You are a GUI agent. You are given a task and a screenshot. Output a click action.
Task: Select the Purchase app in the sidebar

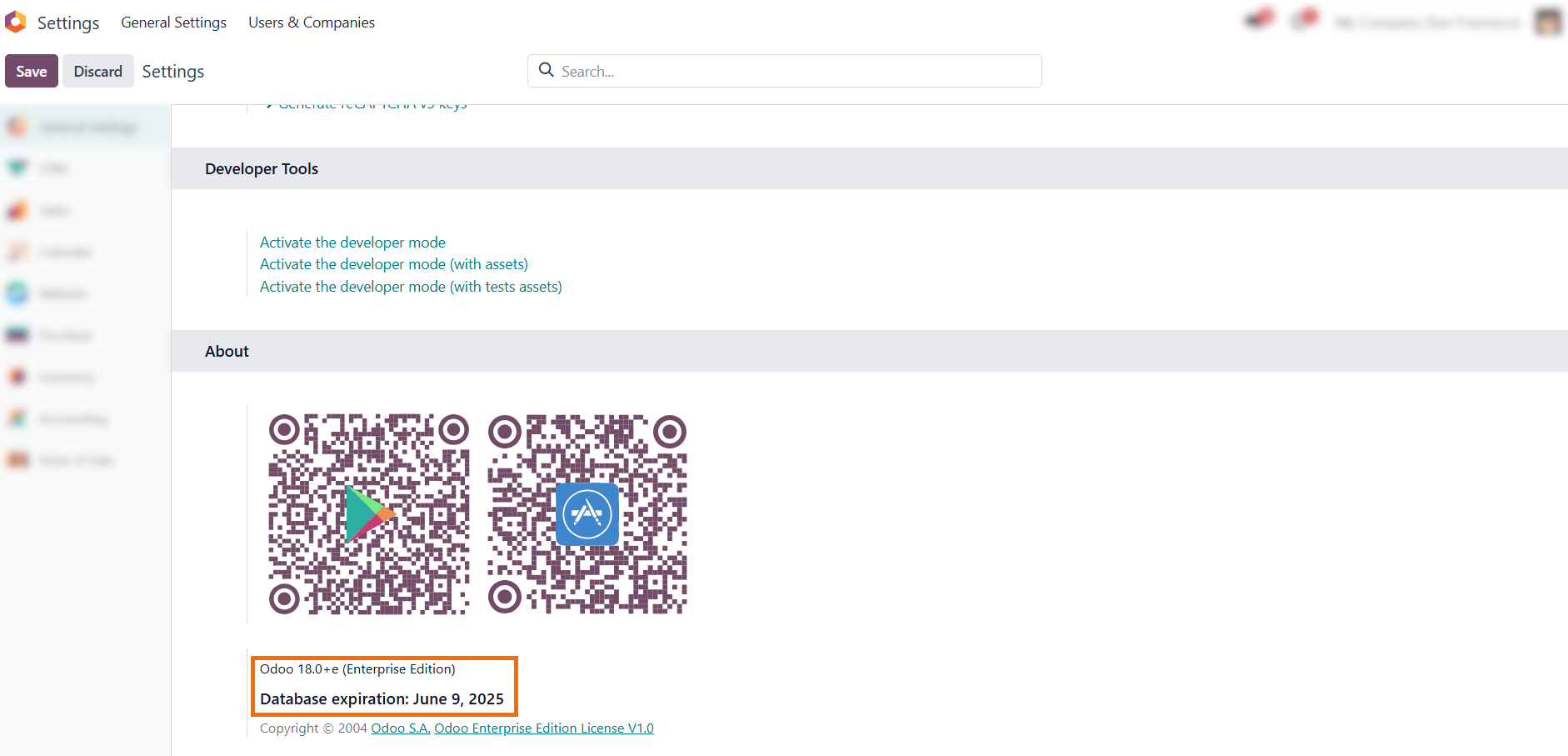[85, 335]
